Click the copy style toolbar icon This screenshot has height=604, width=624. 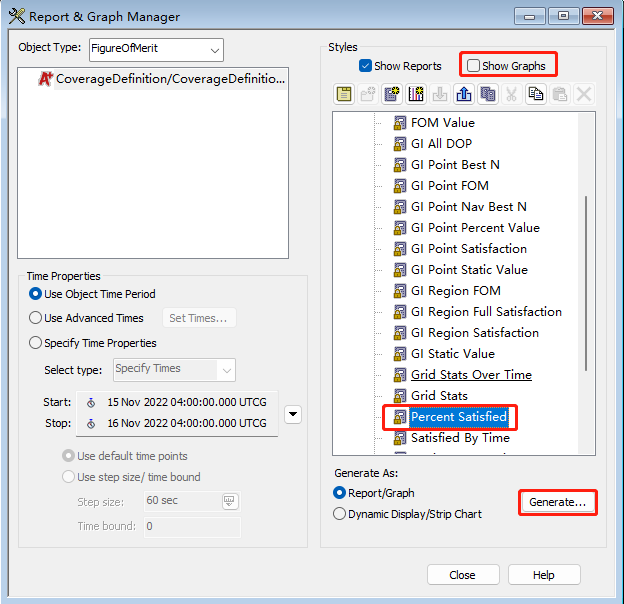tap(536, 94)
